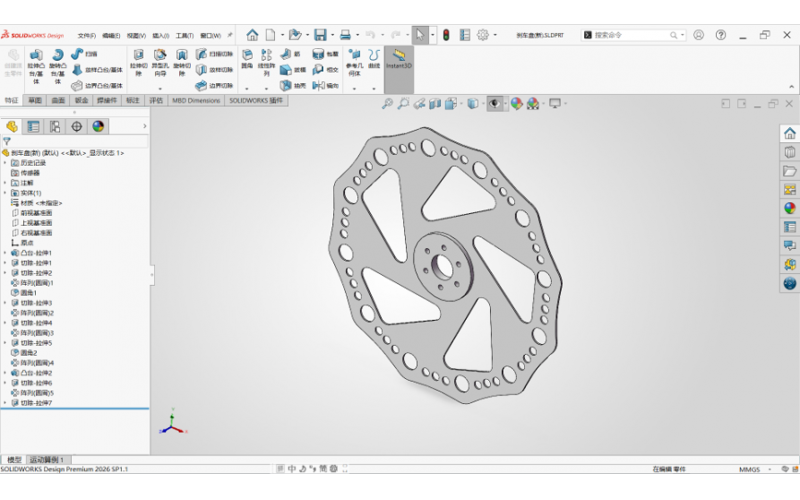
Task: Select the 拉伸切除 extruded cut tool
Action: tap(138, 62)
